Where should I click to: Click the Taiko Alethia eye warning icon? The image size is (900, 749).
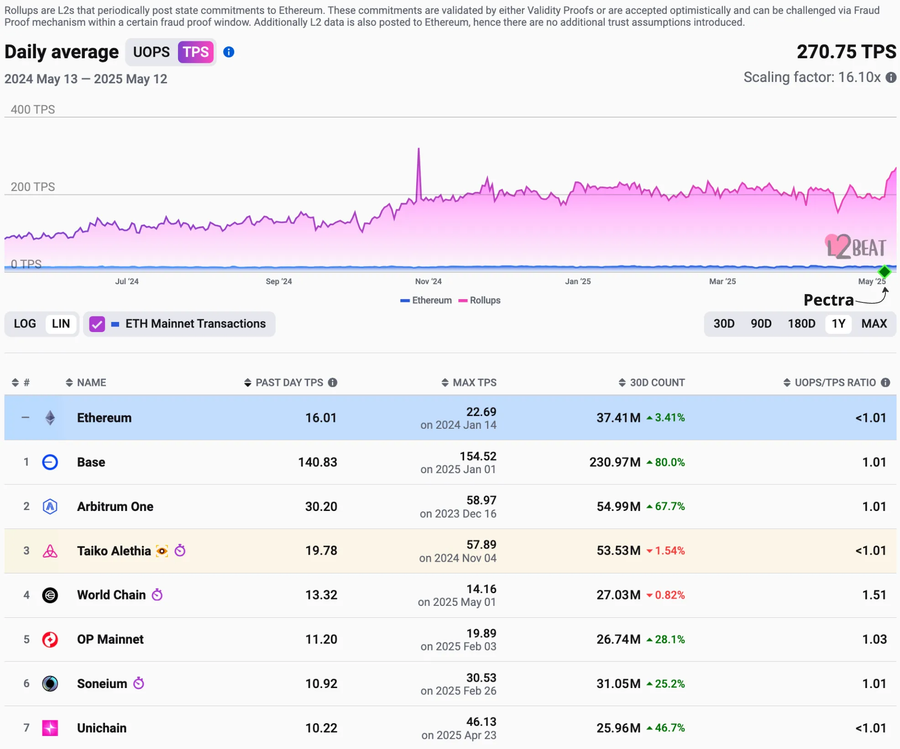[x=162, y=551]
